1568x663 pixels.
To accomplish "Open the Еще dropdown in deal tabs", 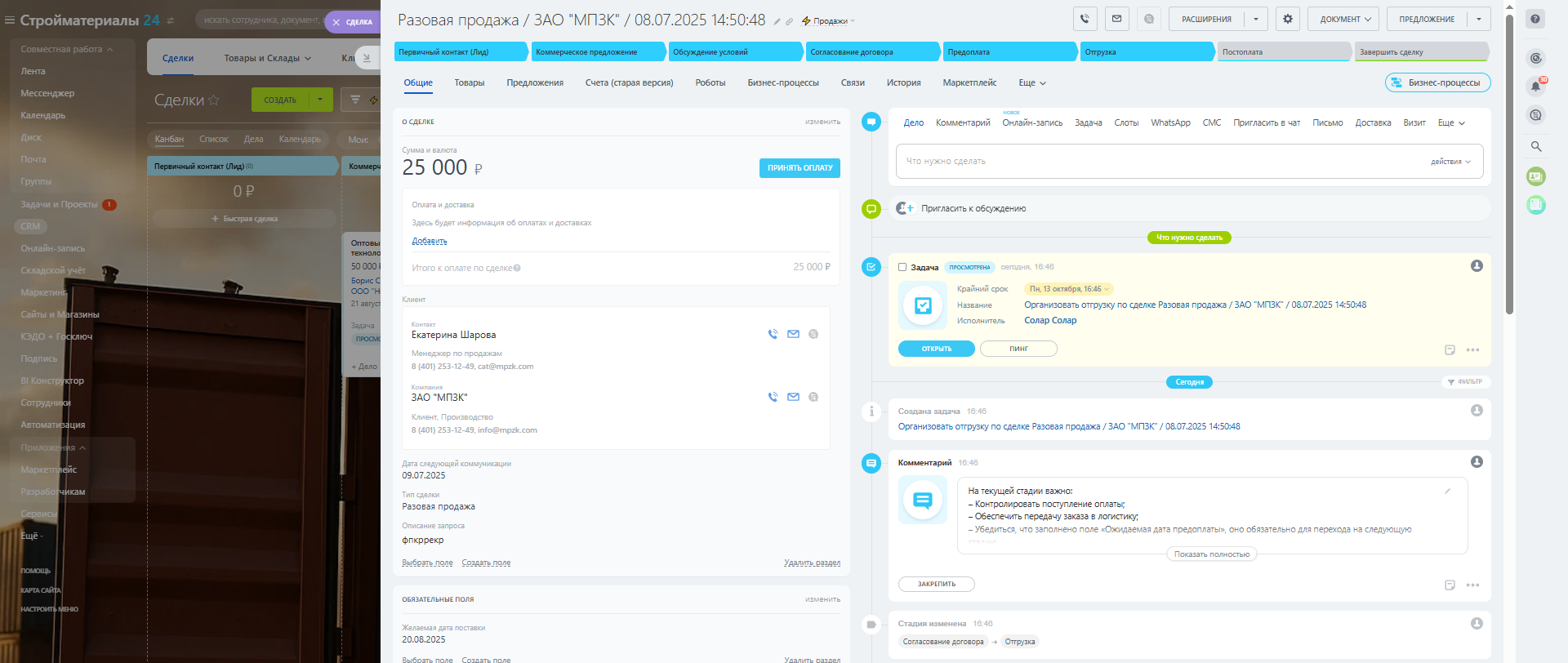I will pos(1031,82).
